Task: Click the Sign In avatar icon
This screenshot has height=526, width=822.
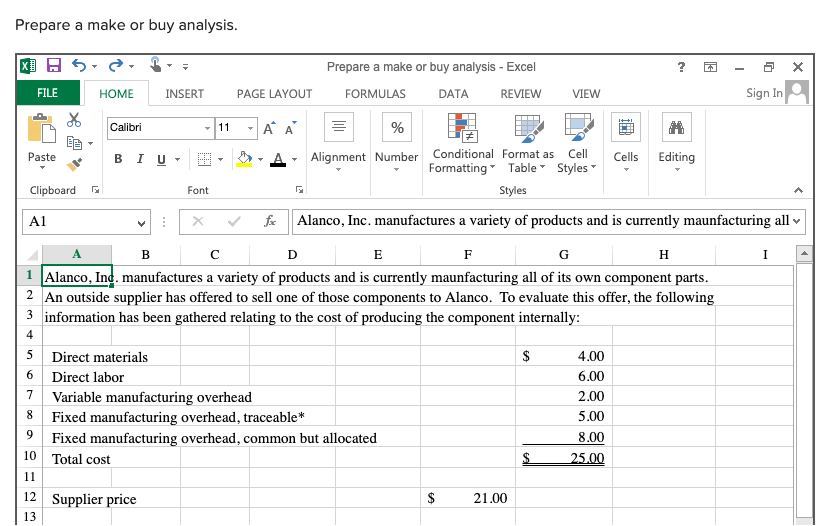Action: tap(797, 92)
